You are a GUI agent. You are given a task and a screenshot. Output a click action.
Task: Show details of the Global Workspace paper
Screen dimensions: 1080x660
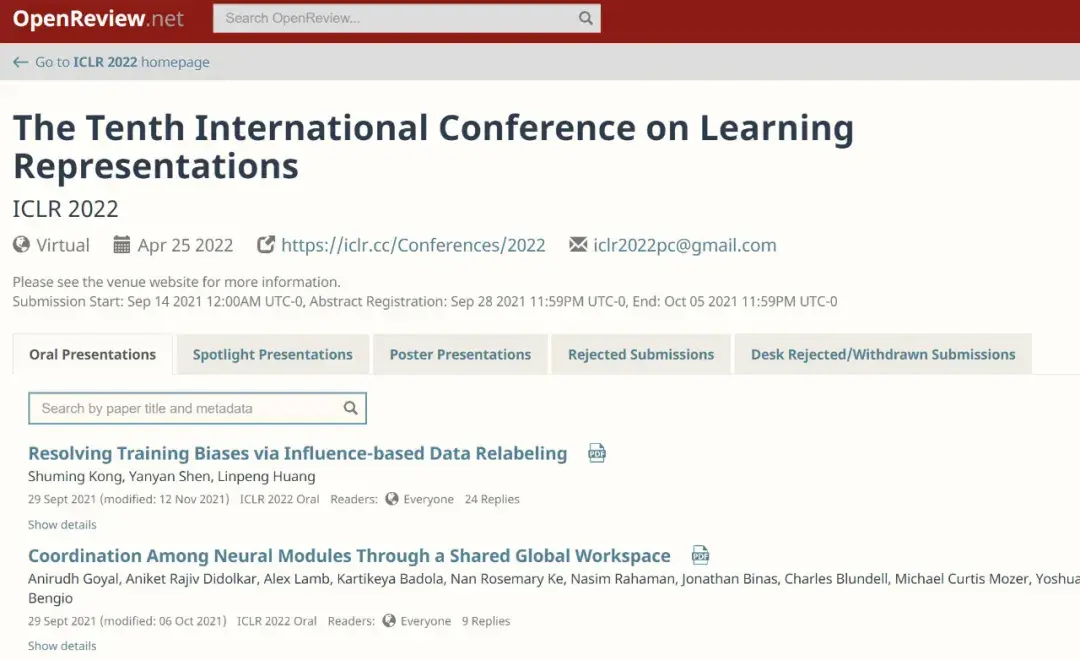[61, 645]
